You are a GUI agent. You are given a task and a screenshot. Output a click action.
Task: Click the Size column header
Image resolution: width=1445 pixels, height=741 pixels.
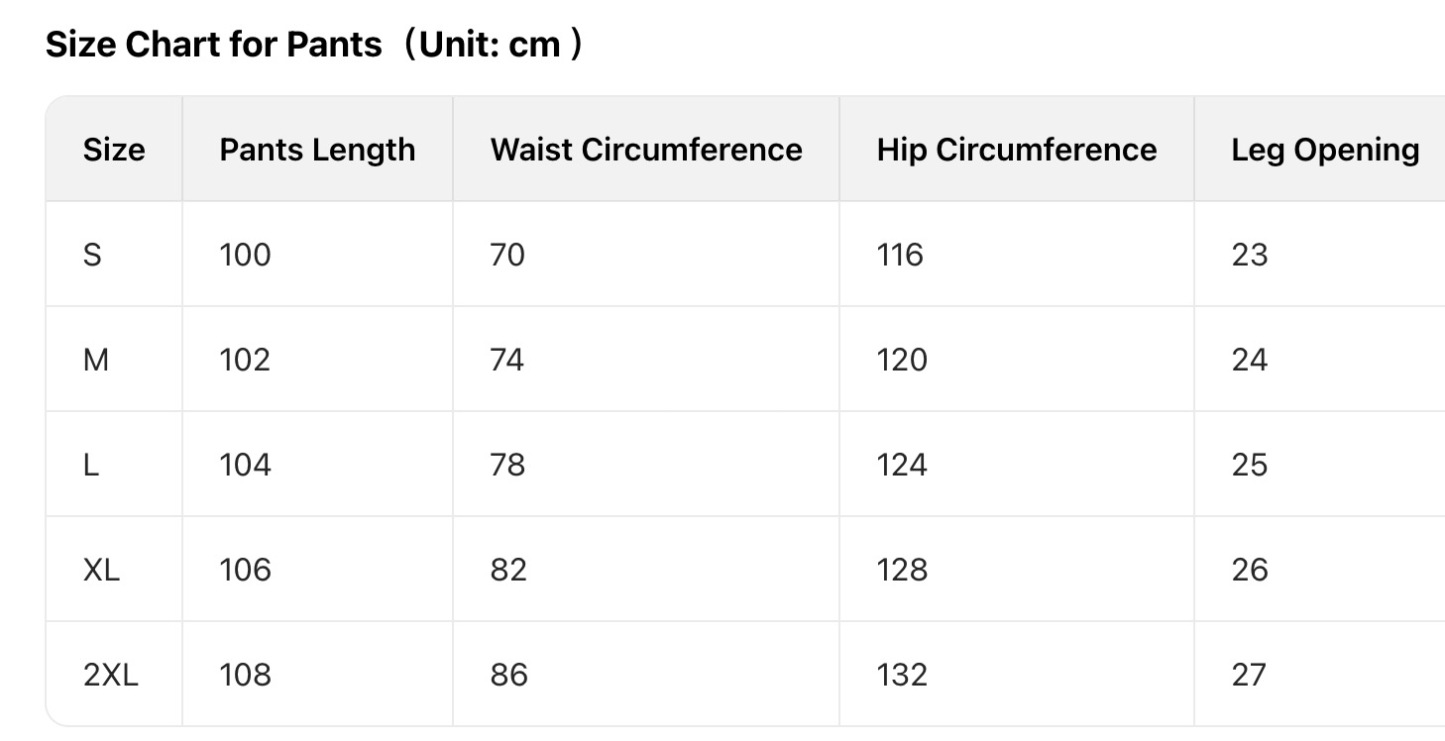[114, 150]
